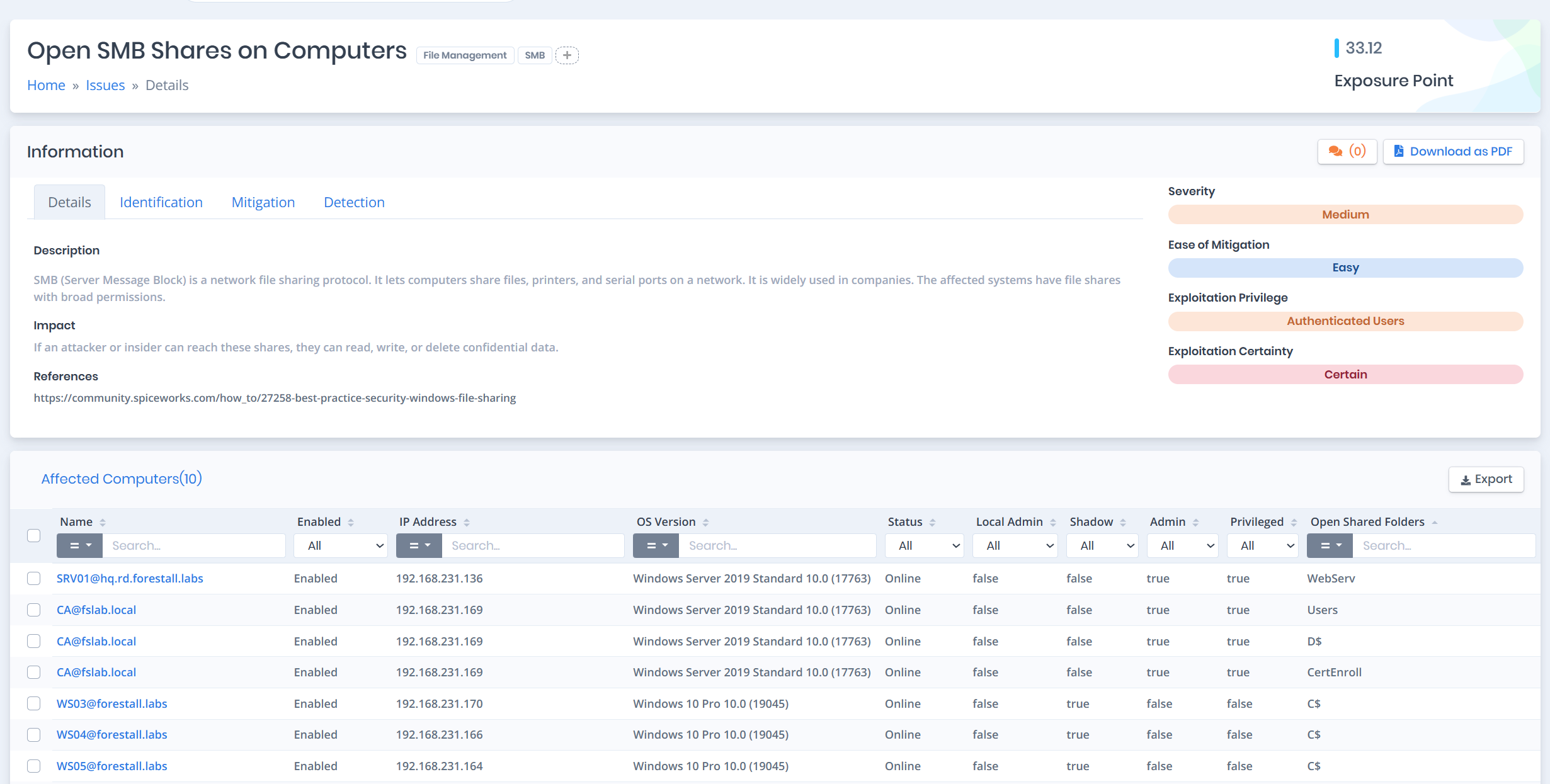Expand the Local Admin All dropdown
1550x784 pixels.
1015,545
